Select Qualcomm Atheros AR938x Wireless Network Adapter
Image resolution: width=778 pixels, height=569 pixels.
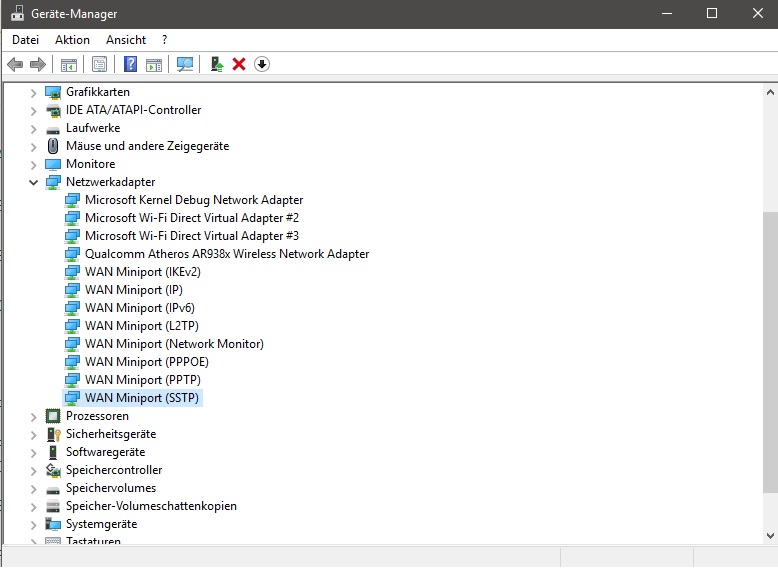point(227,254)
